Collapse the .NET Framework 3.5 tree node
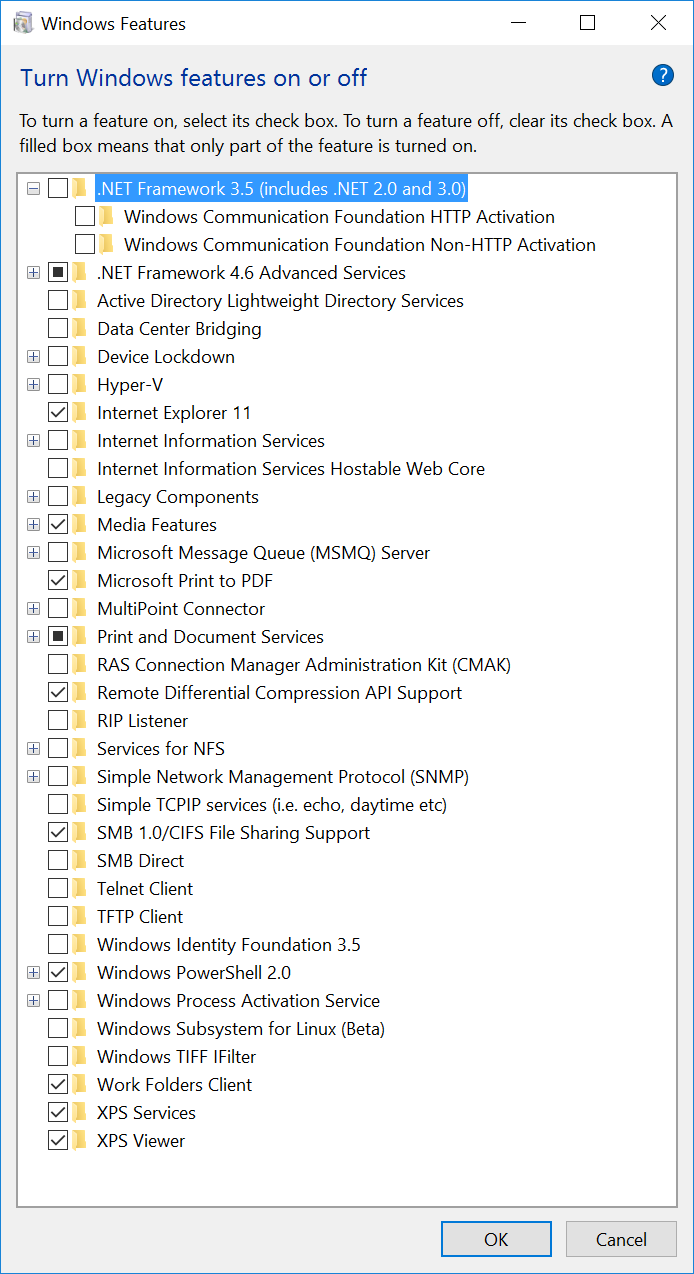This screenshot has width=694, height=1274. click(34, 189)
